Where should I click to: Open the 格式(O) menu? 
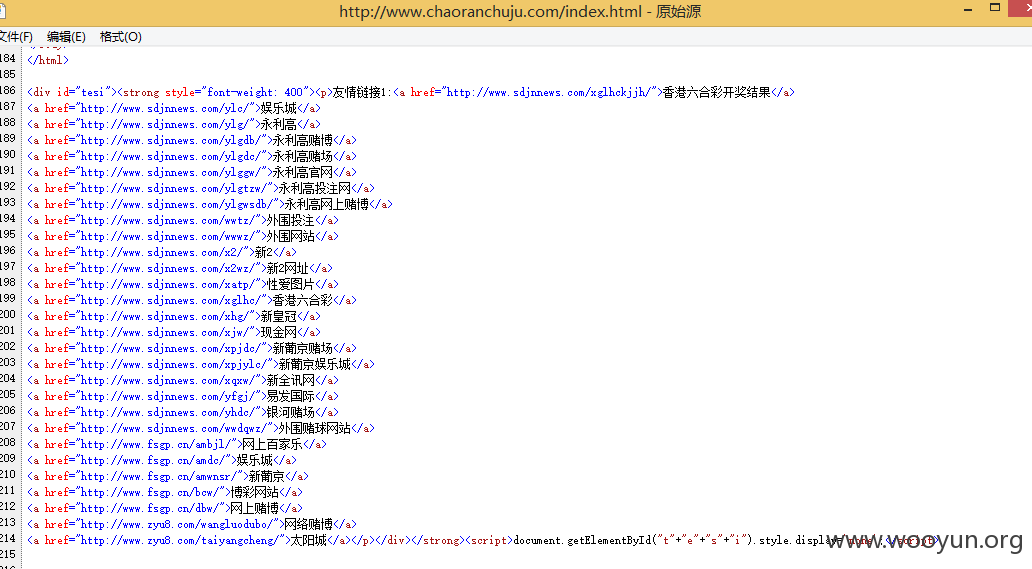[120, 37]
